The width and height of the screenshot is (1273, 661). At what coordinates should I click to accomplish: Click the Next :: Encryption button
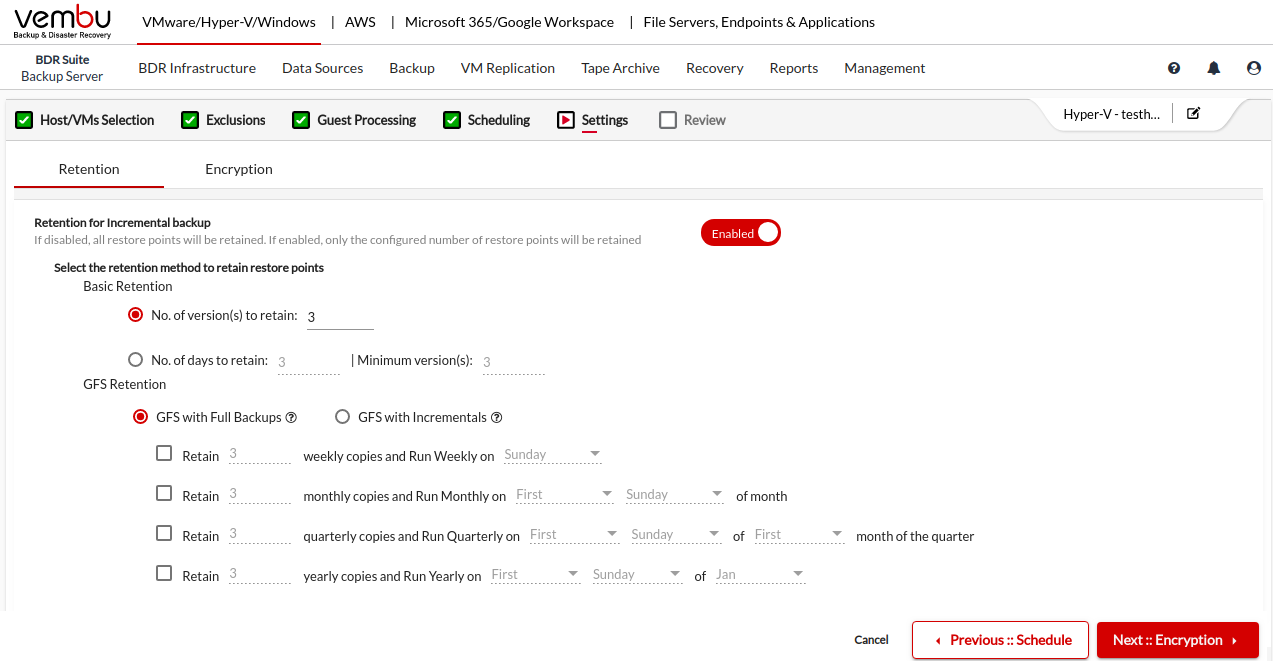pos(1177,640)
